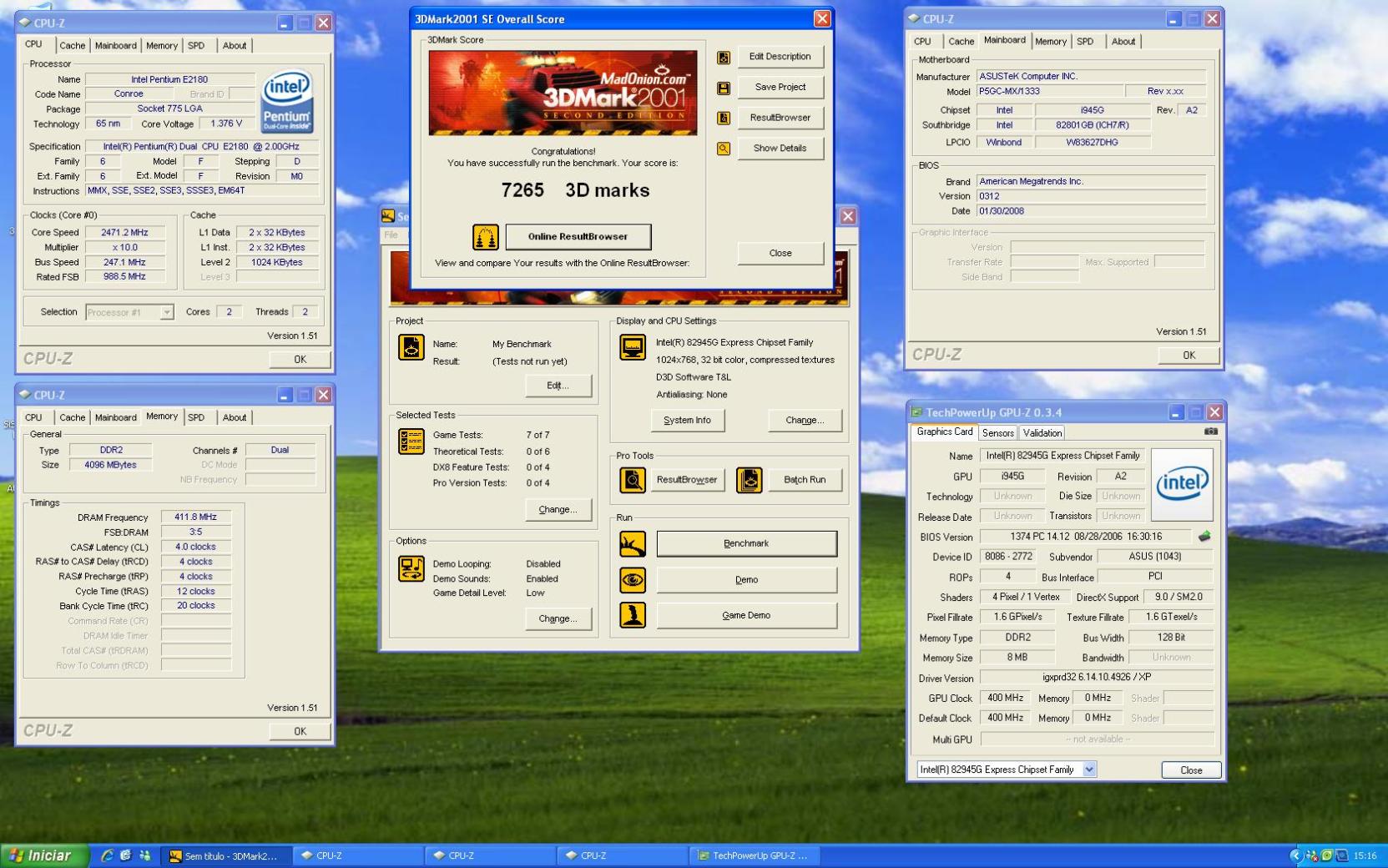Click the Windows Start flag icon
This screenshot has width=1388, height=868.
point(15,855)
